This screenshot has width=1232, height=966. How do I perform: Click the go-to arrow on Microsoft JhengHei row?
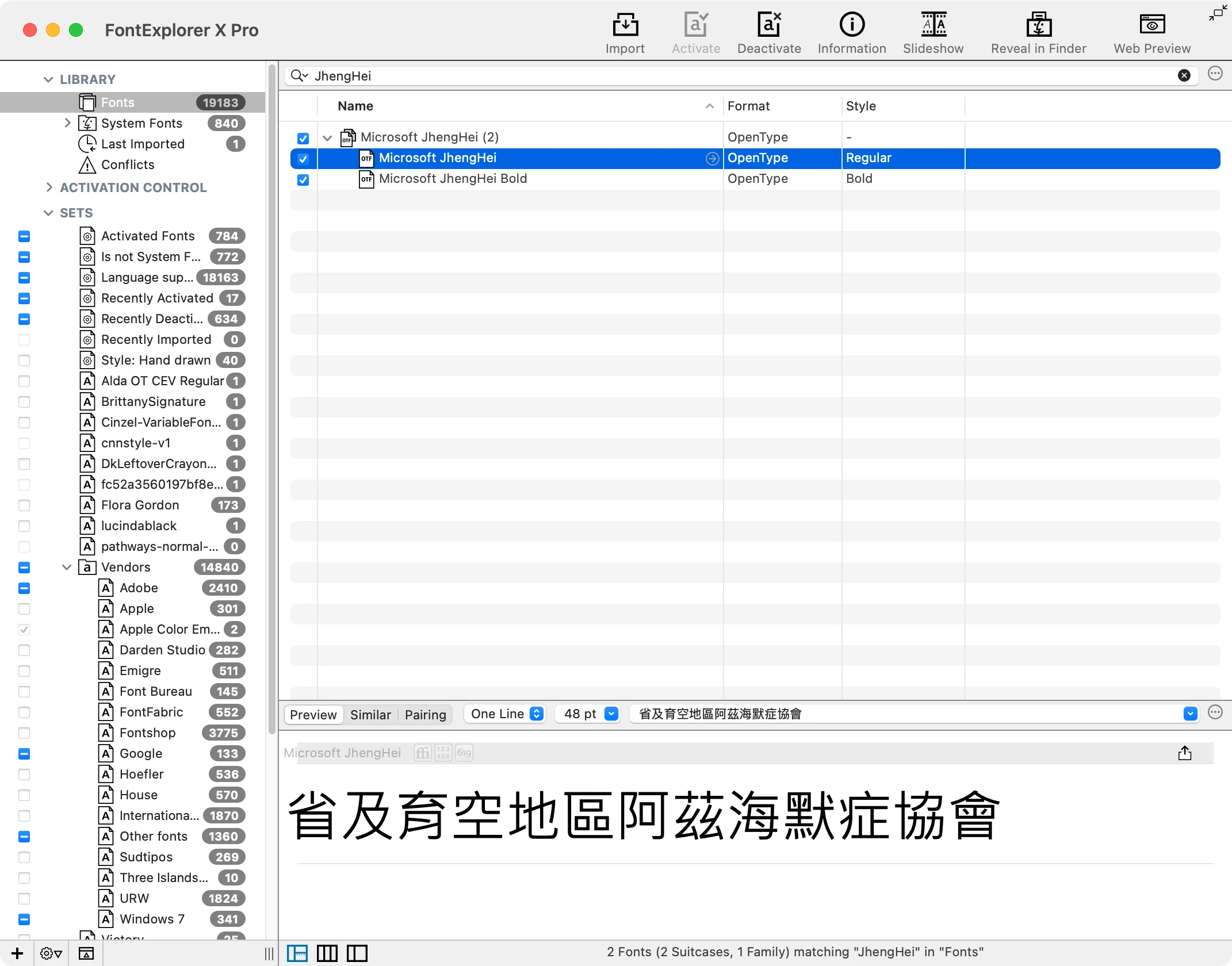712,159
